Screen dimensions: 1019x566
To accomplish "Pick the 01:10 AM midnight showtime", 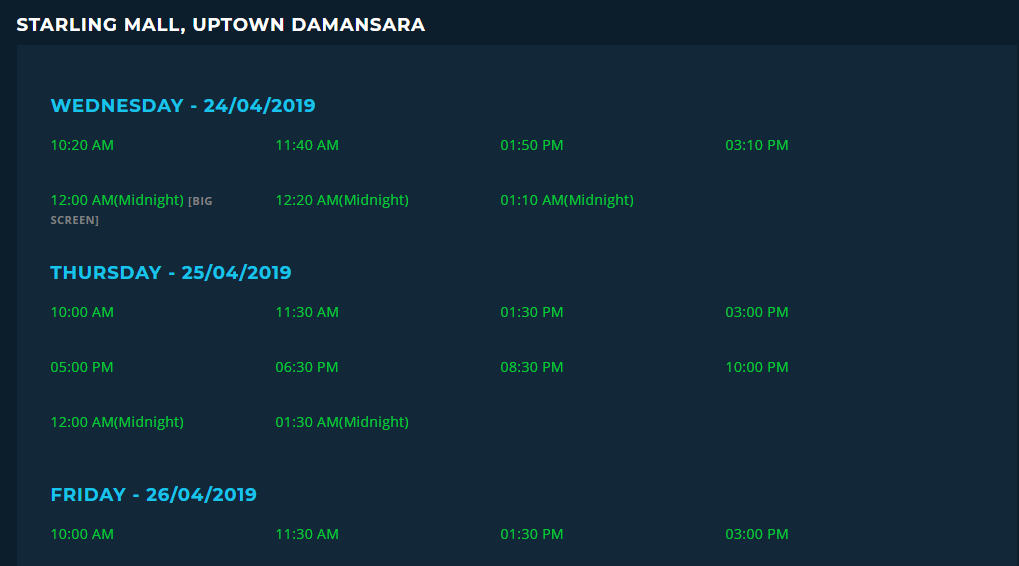I will point(567,200).
